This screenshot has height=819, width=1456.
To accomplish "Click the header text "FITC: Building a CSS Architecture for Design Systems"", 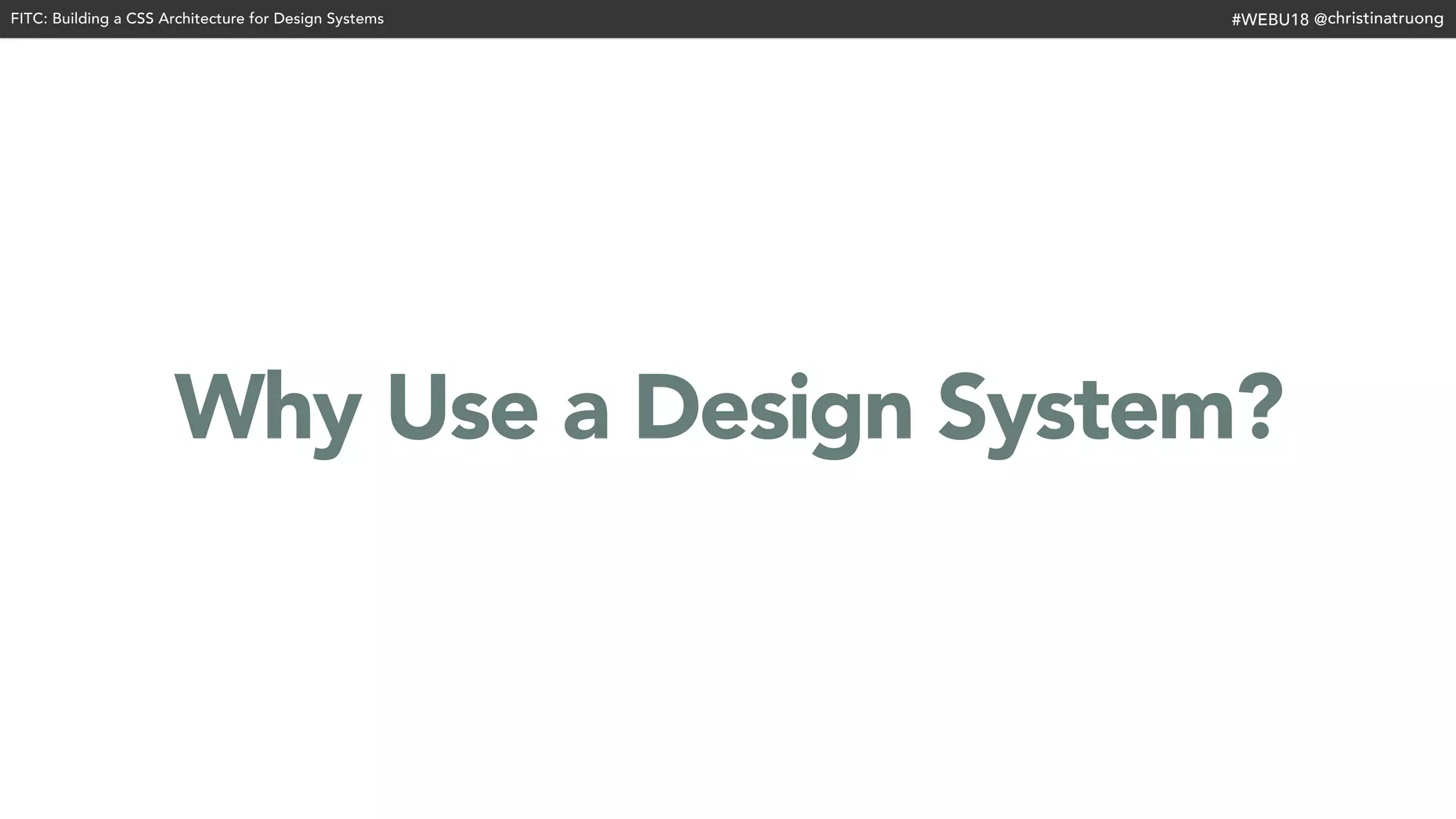I will point(197,19).
